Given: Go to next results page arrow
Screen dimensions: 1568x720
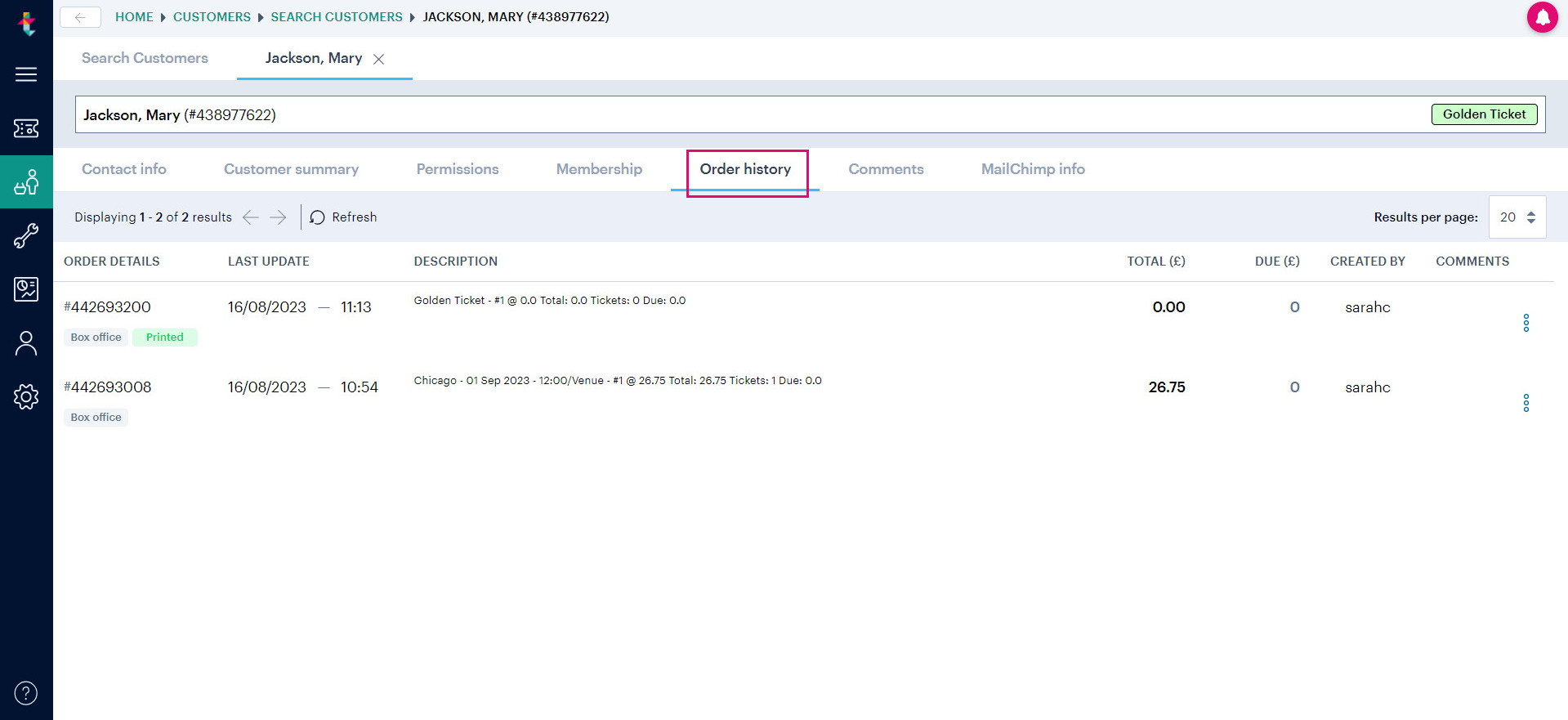Looking at the screenshot, I should pos(278,217).
